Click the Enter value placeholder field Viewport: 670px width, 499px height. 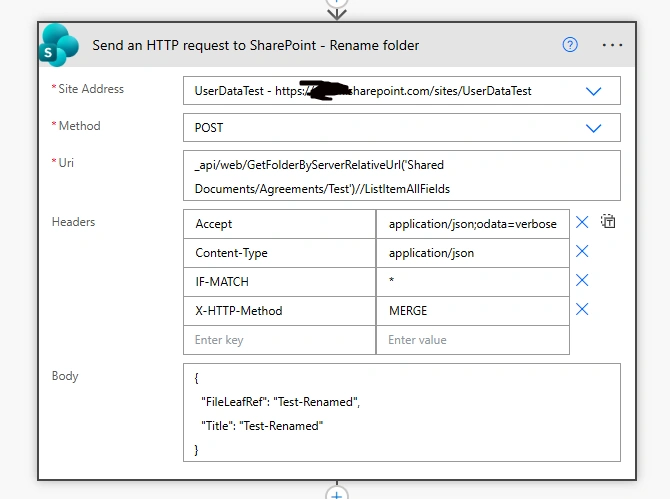[x=473, y=340]
